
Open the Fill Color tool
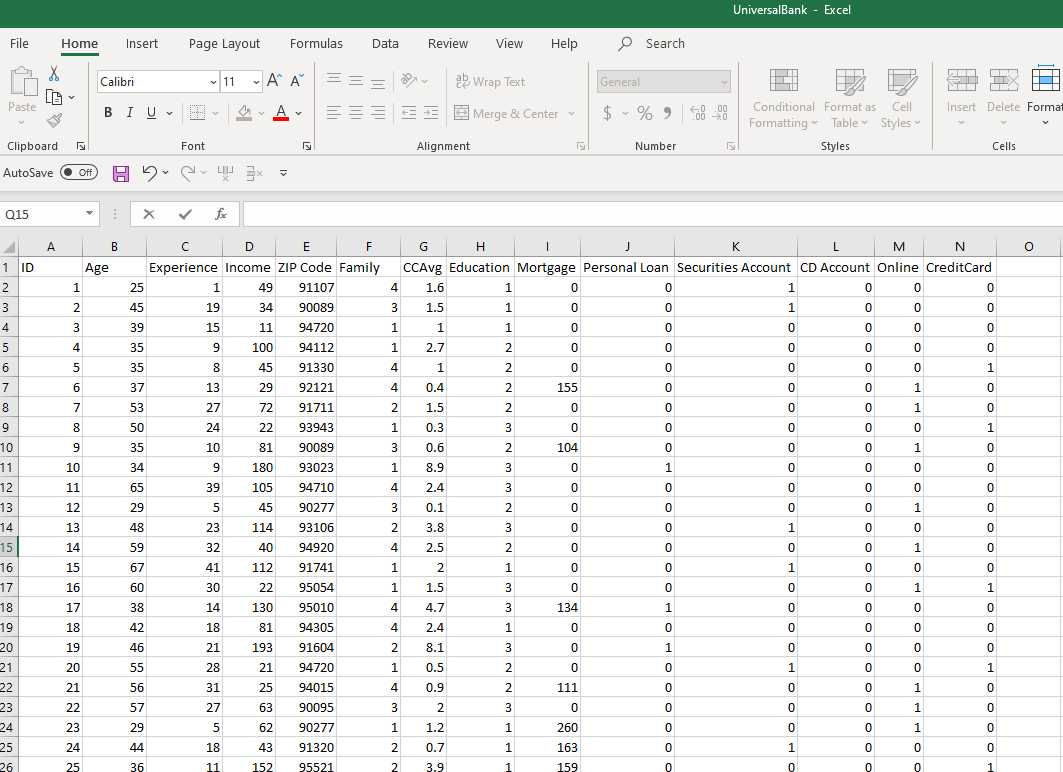pyautogui.click(x=245, y=112)
